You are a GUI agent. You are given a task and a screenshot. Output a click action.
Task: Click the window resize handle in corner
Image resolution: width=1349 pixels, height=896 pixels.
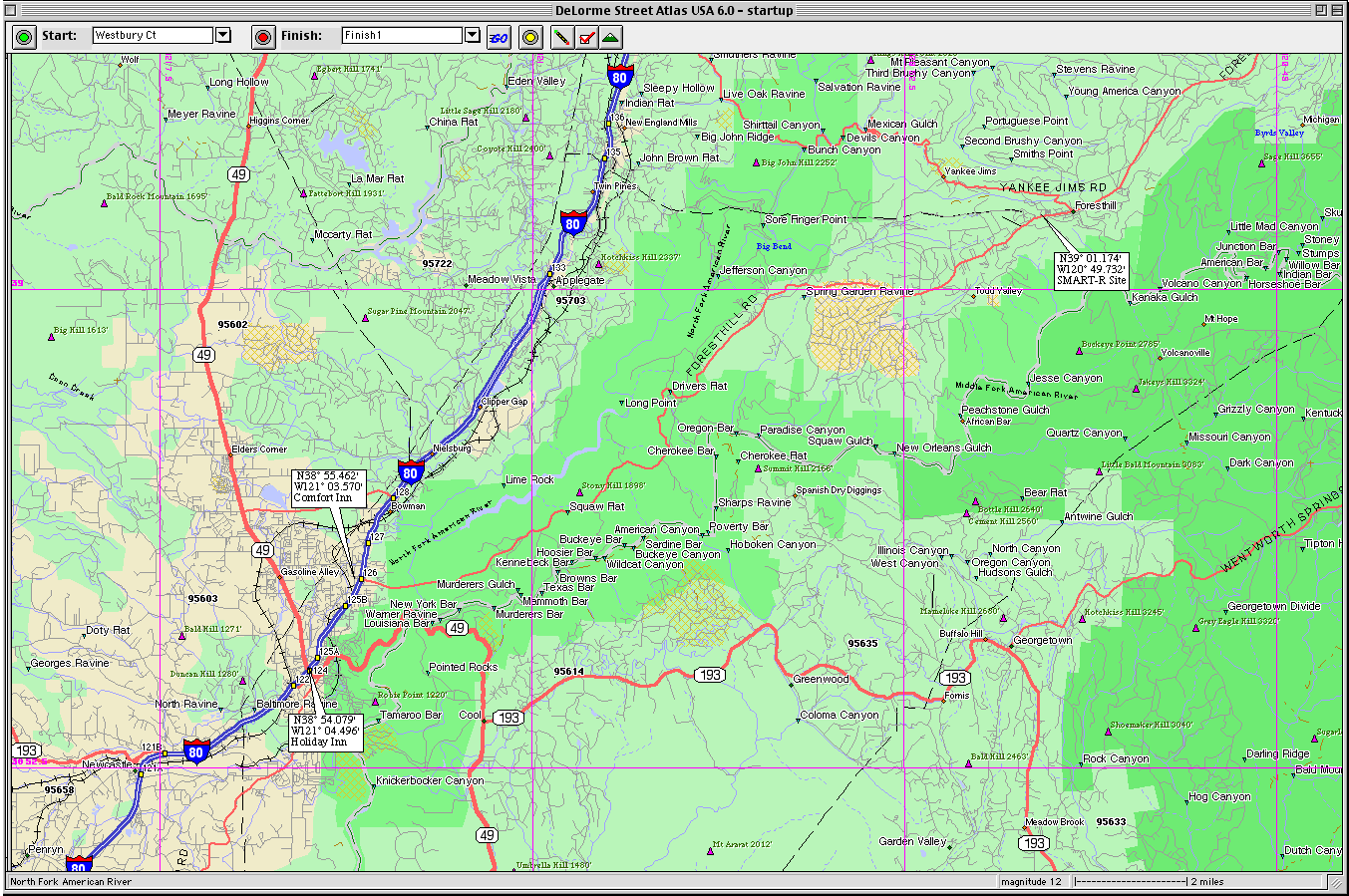click(1335, 882)
